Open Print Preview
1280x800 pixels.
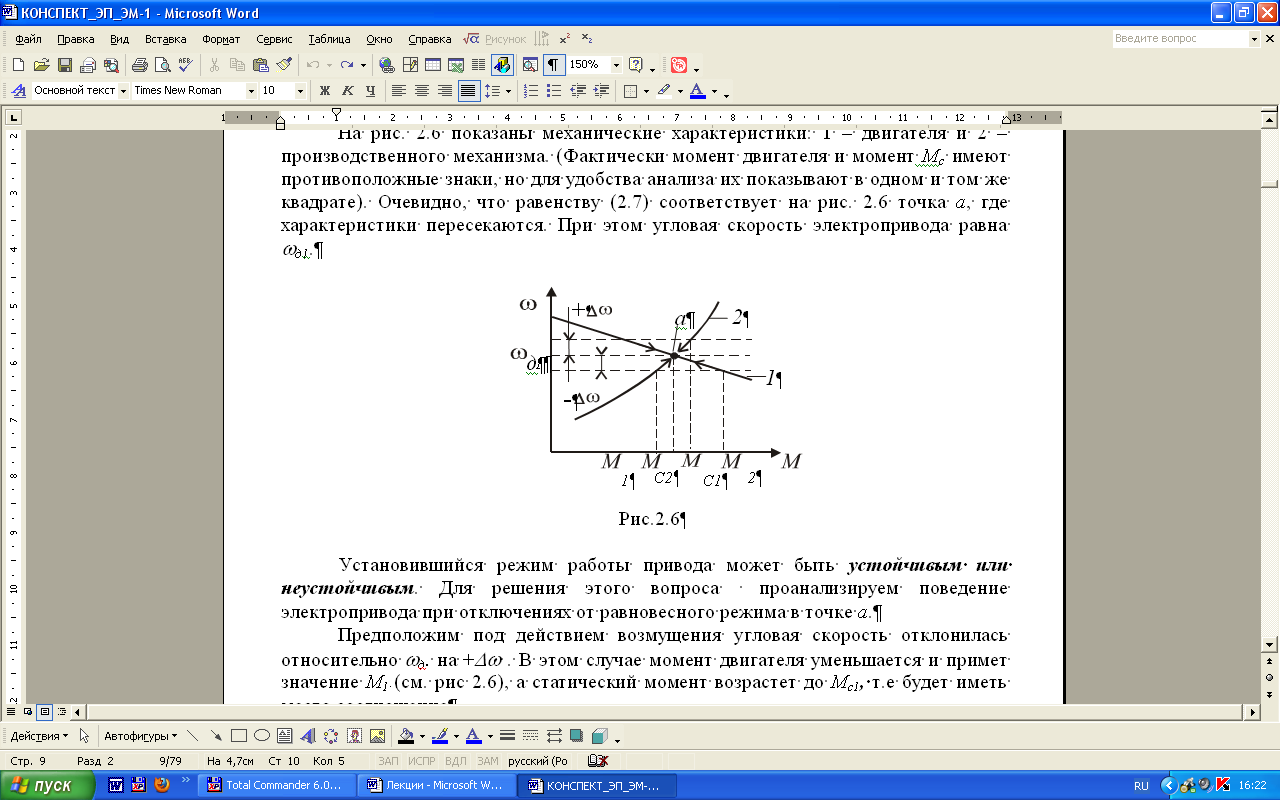pyautogui.click(x=162, y=65)
